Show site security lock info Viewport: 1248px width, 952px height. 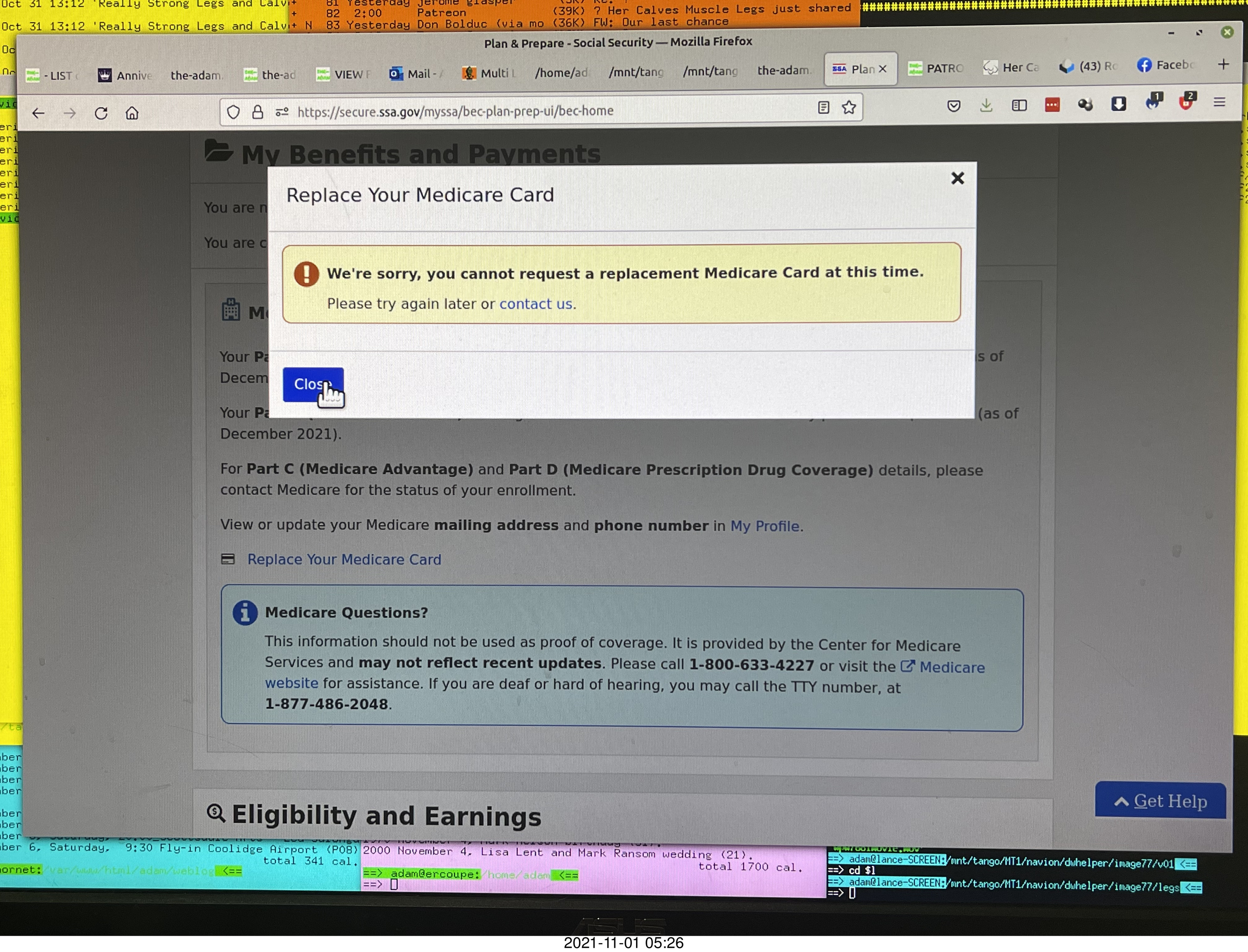click(x=258, y=112)
